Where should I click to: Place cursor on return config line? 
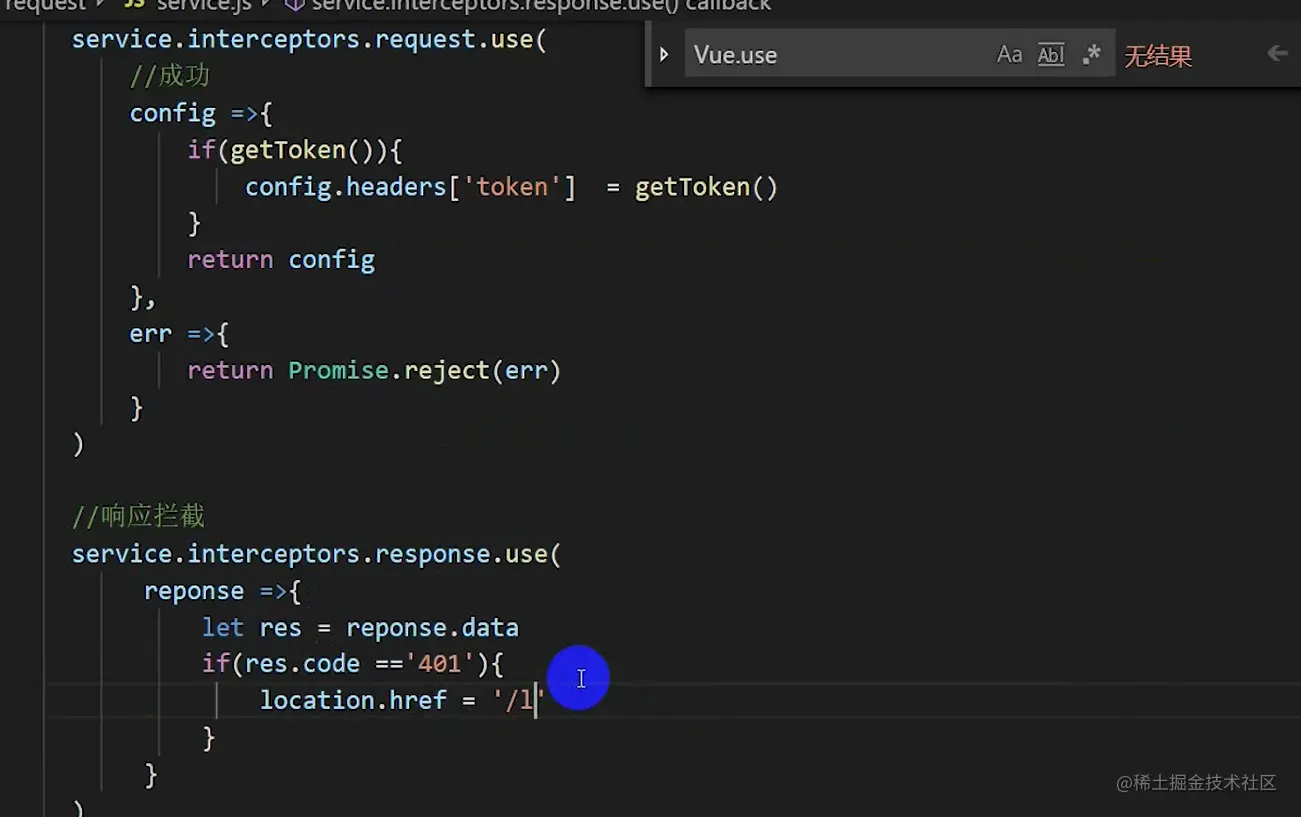click(281, 260)
